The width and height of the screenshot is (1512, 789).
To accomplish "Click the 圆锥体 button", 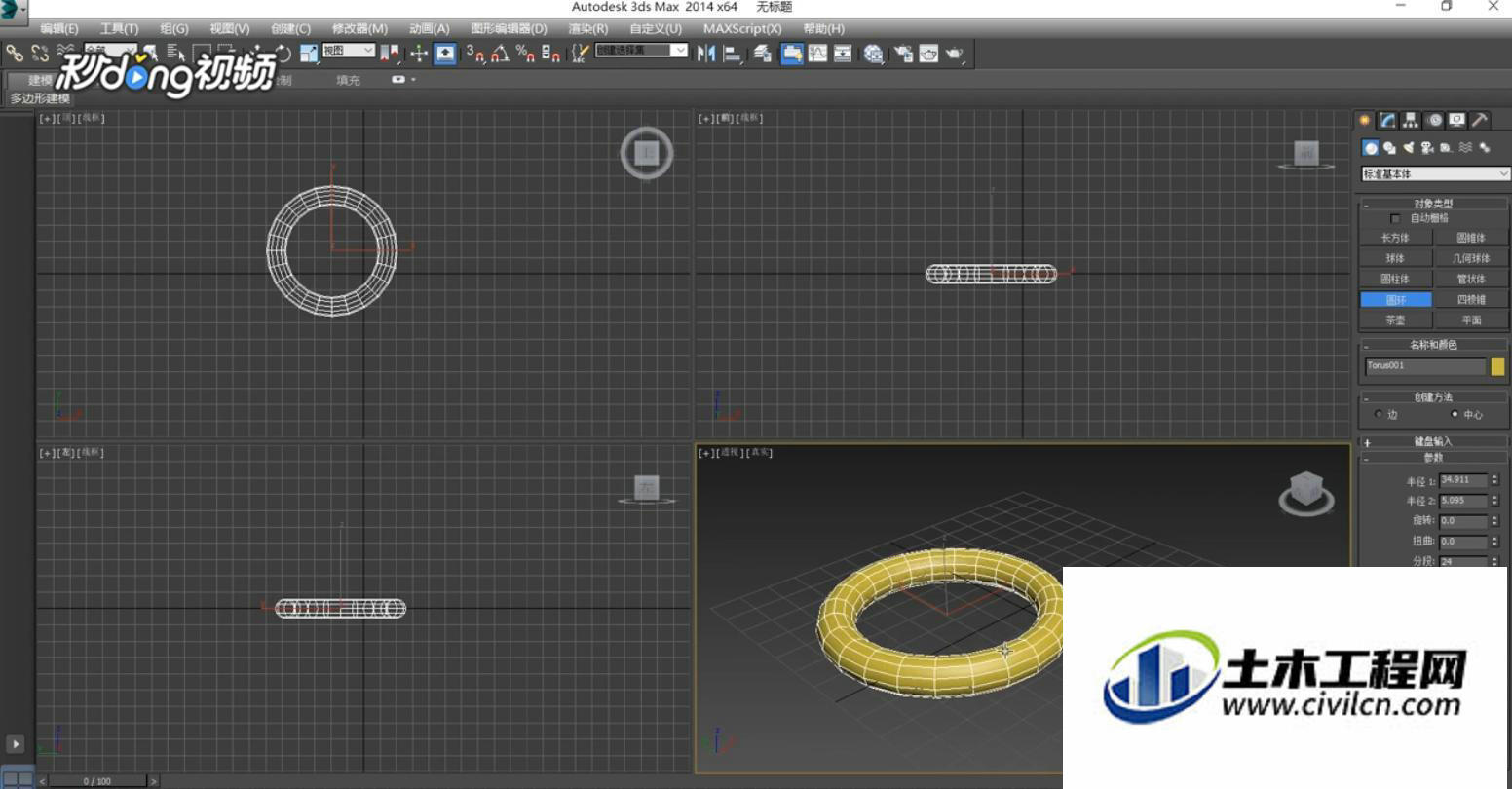I will [1472, 238].
